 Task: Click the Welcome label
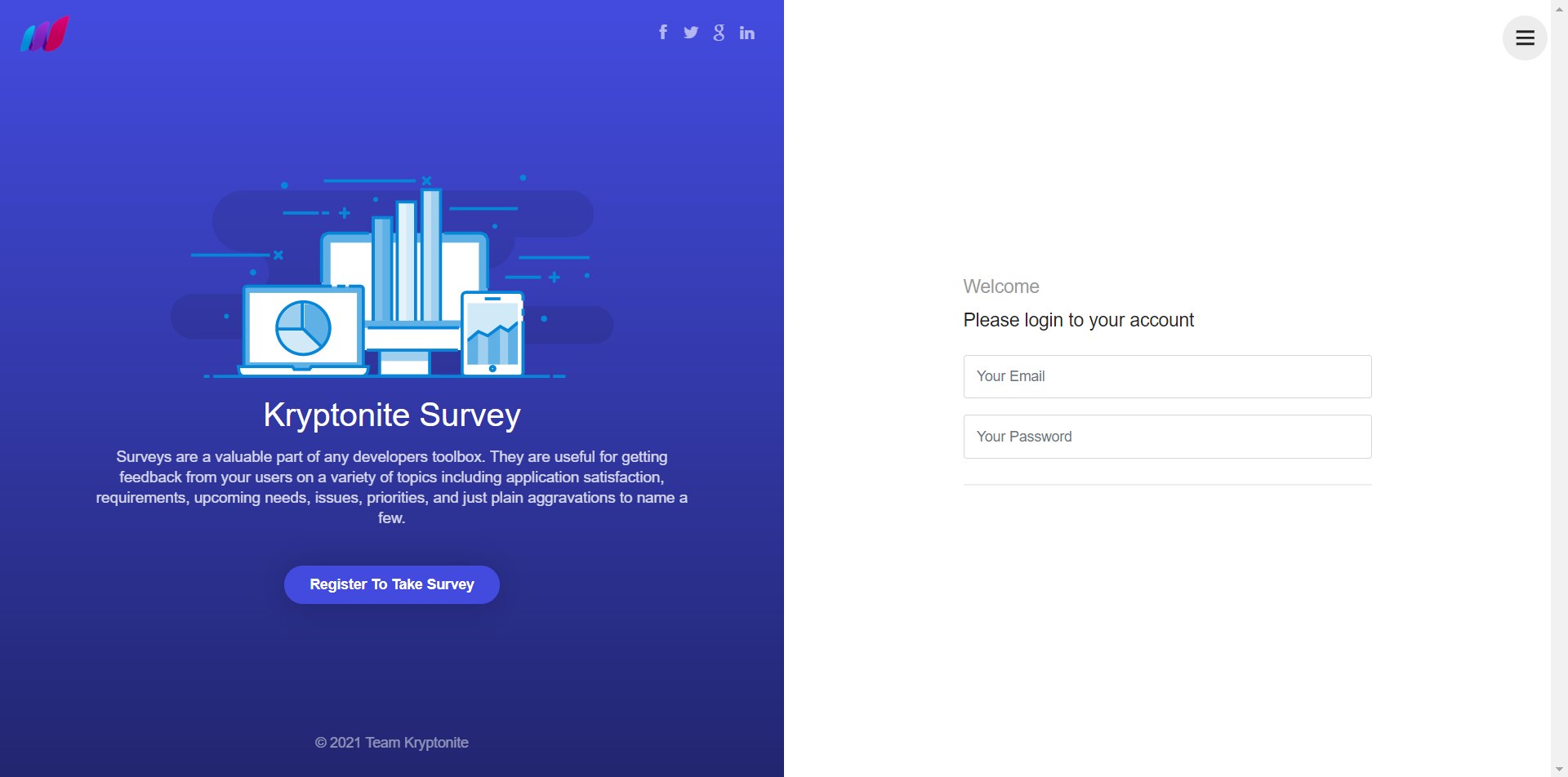(x=1001, y=286)
